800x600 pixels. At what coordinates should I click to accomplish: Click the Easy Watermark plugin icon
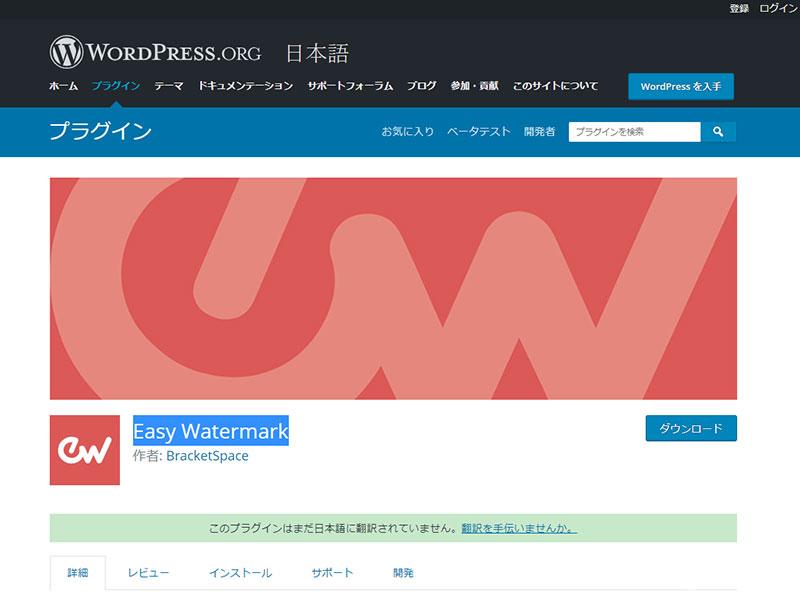(x=85, y=450)
